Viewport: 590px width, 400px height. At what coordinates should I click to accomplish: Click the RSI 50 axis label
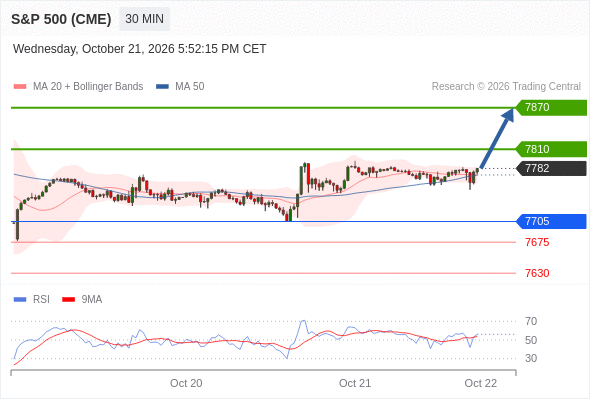click(x=531, y=340)
